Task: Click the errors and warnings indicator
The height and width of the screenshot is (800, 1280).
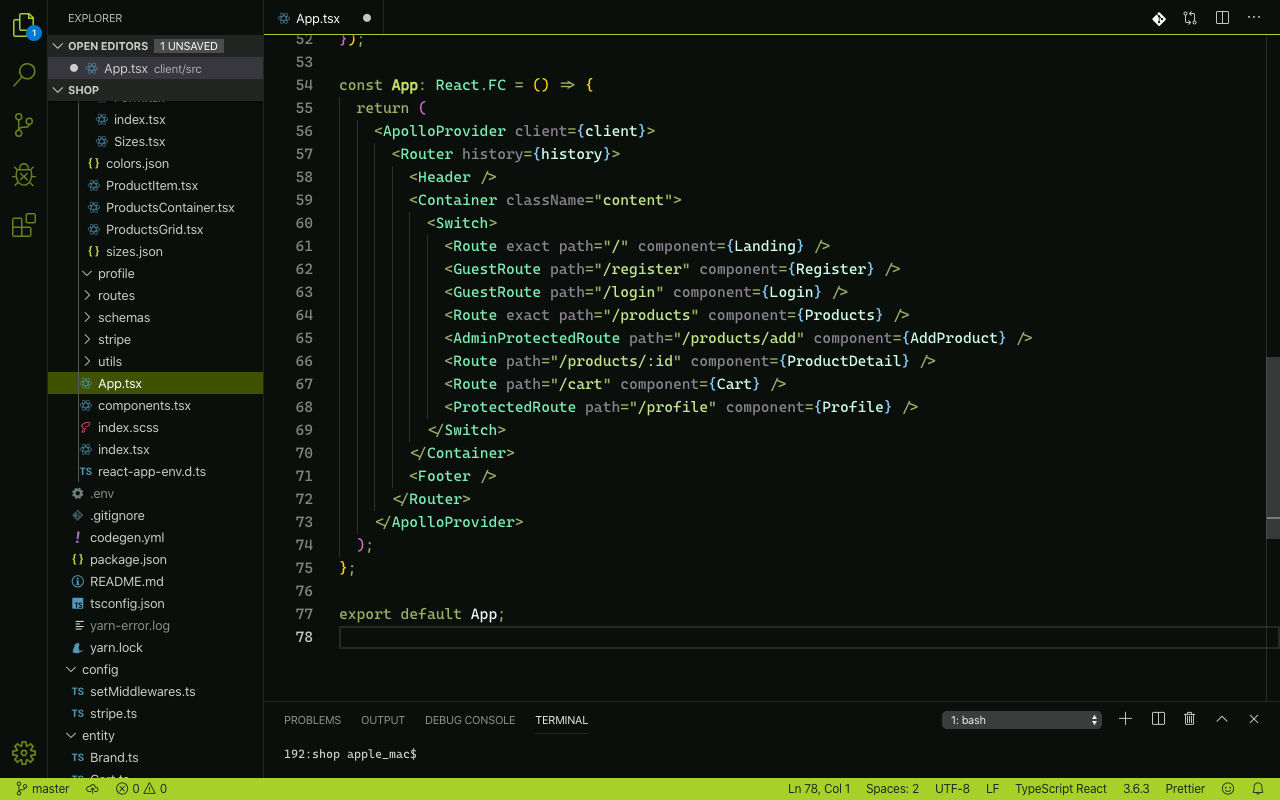Action: click(x=135, y=788)
